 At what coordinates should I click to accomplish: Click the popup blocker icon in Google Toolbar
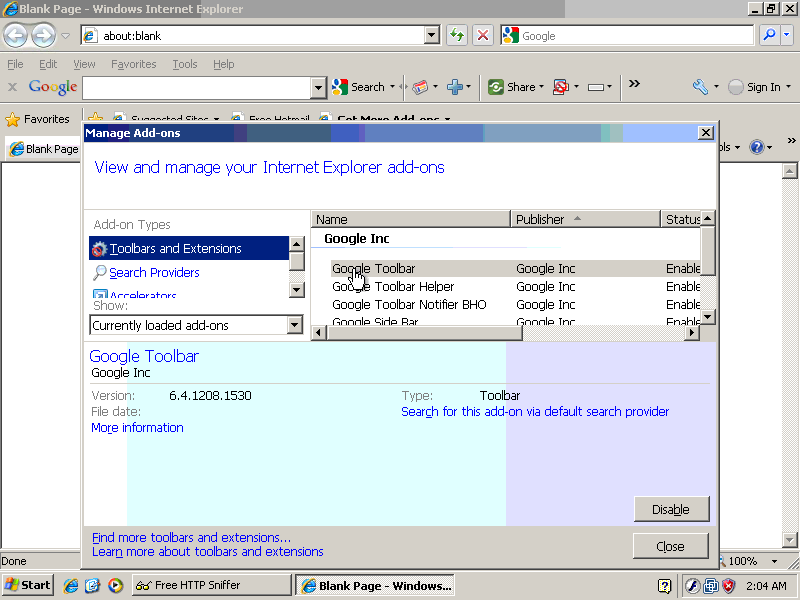pos(561,87)
